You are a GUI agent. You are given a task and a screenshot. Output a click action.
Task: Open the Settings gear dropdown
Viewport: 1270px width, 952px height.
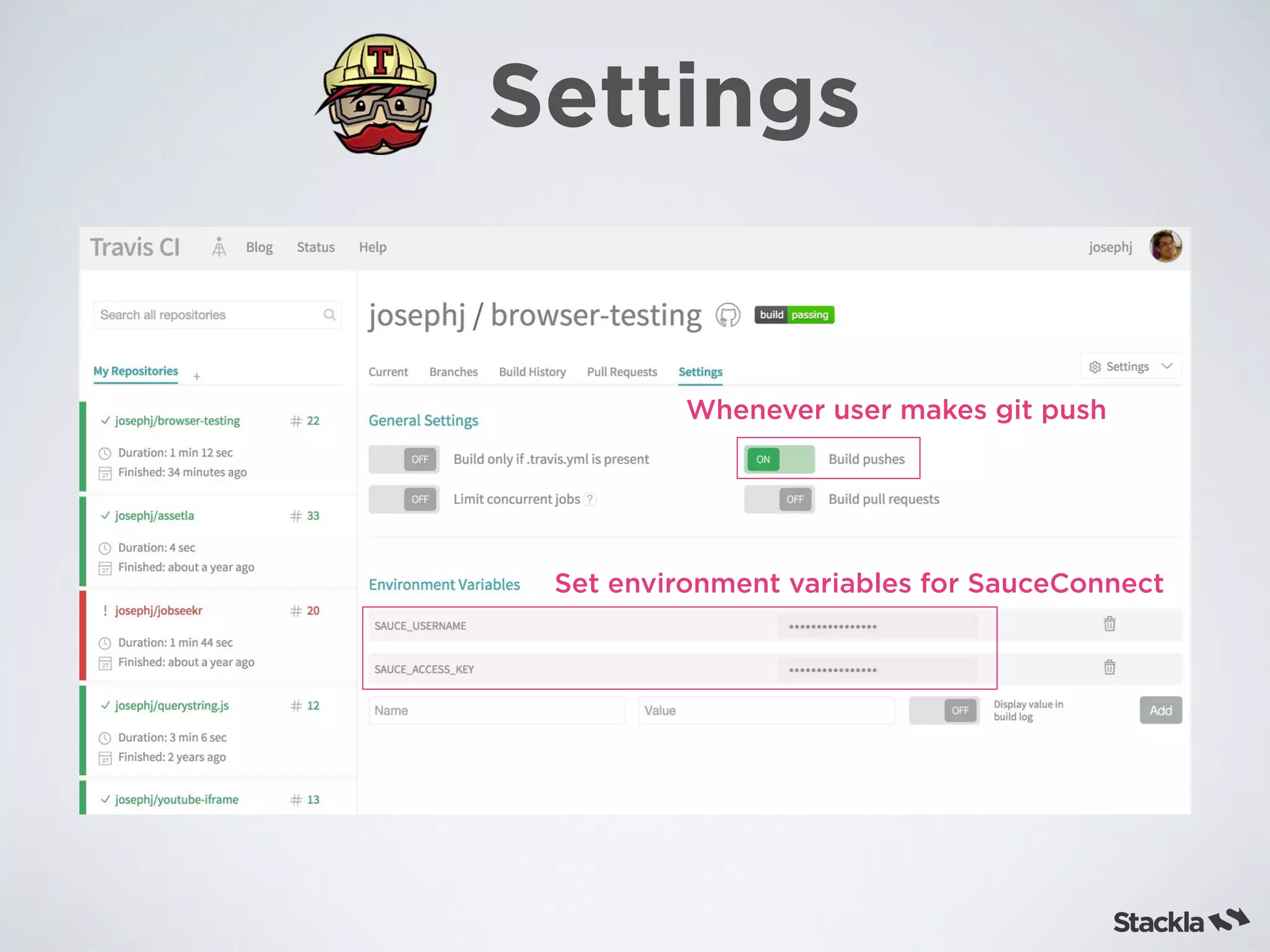(1130, 366)
